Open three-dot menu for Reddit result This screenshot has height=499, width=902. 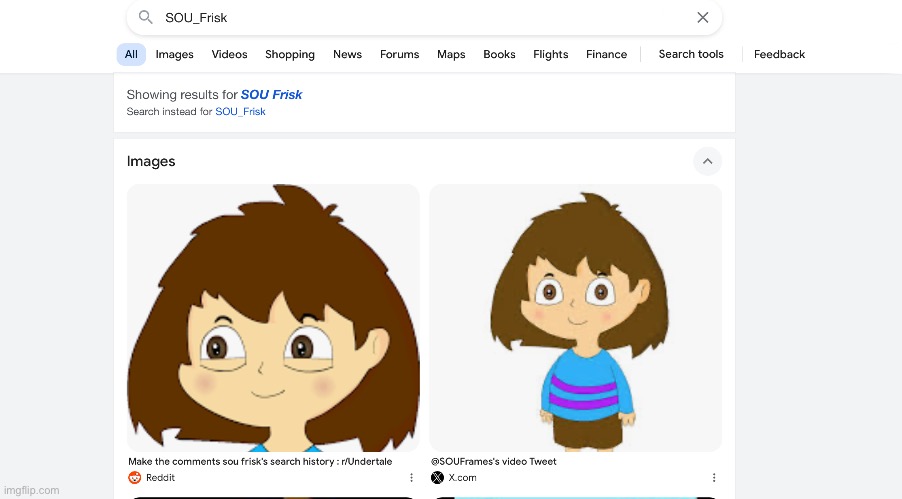[x=411, y=478]
